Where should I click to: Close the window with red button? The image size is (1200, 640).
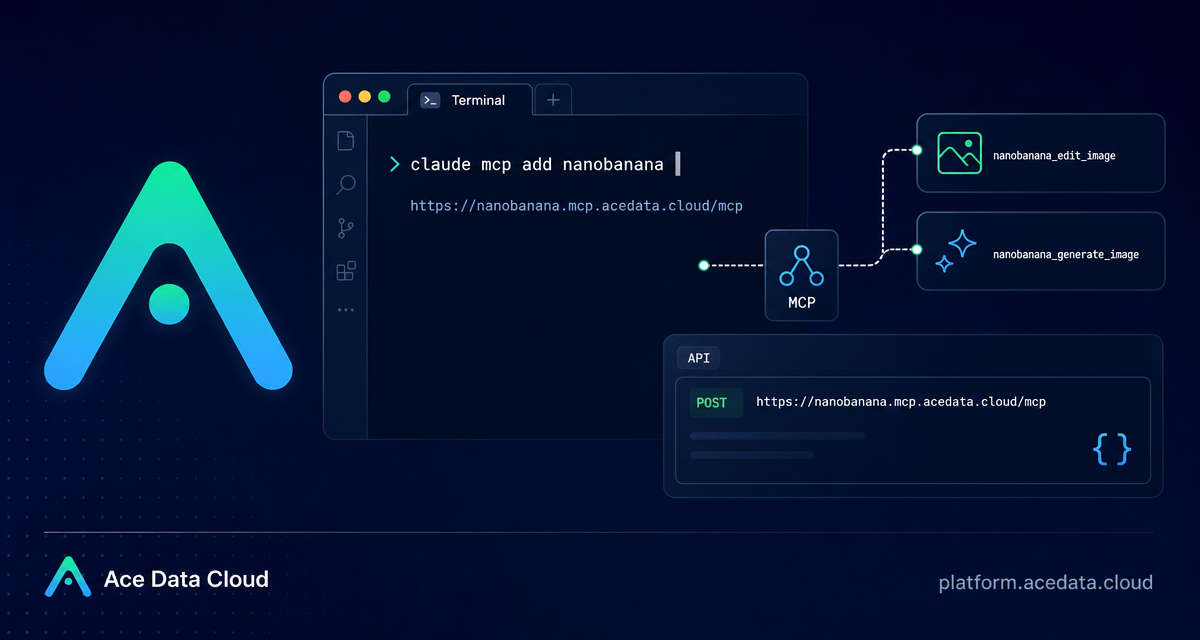coord(345,97)
